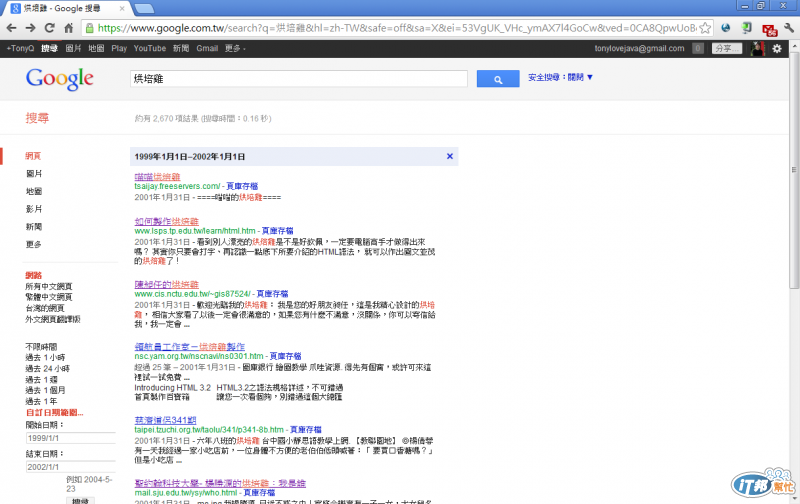Open result title for taipei.tzuchi.org.tw
The image size is (800, 504).
[165, 420]
